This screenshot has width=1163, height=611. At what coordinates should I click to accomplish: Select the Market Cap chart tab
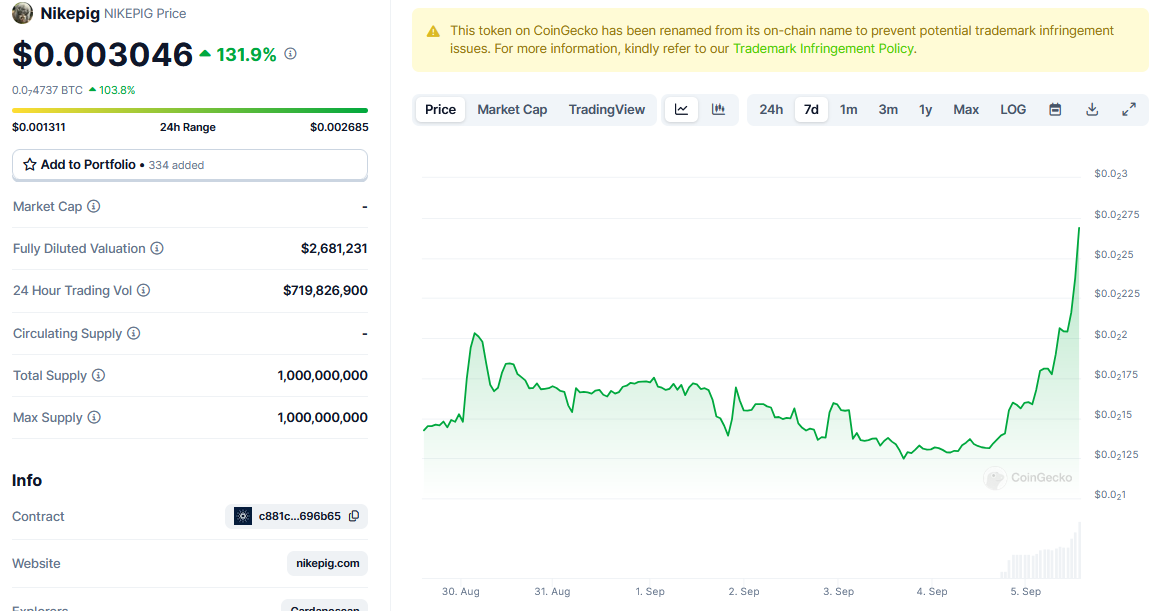512,110
